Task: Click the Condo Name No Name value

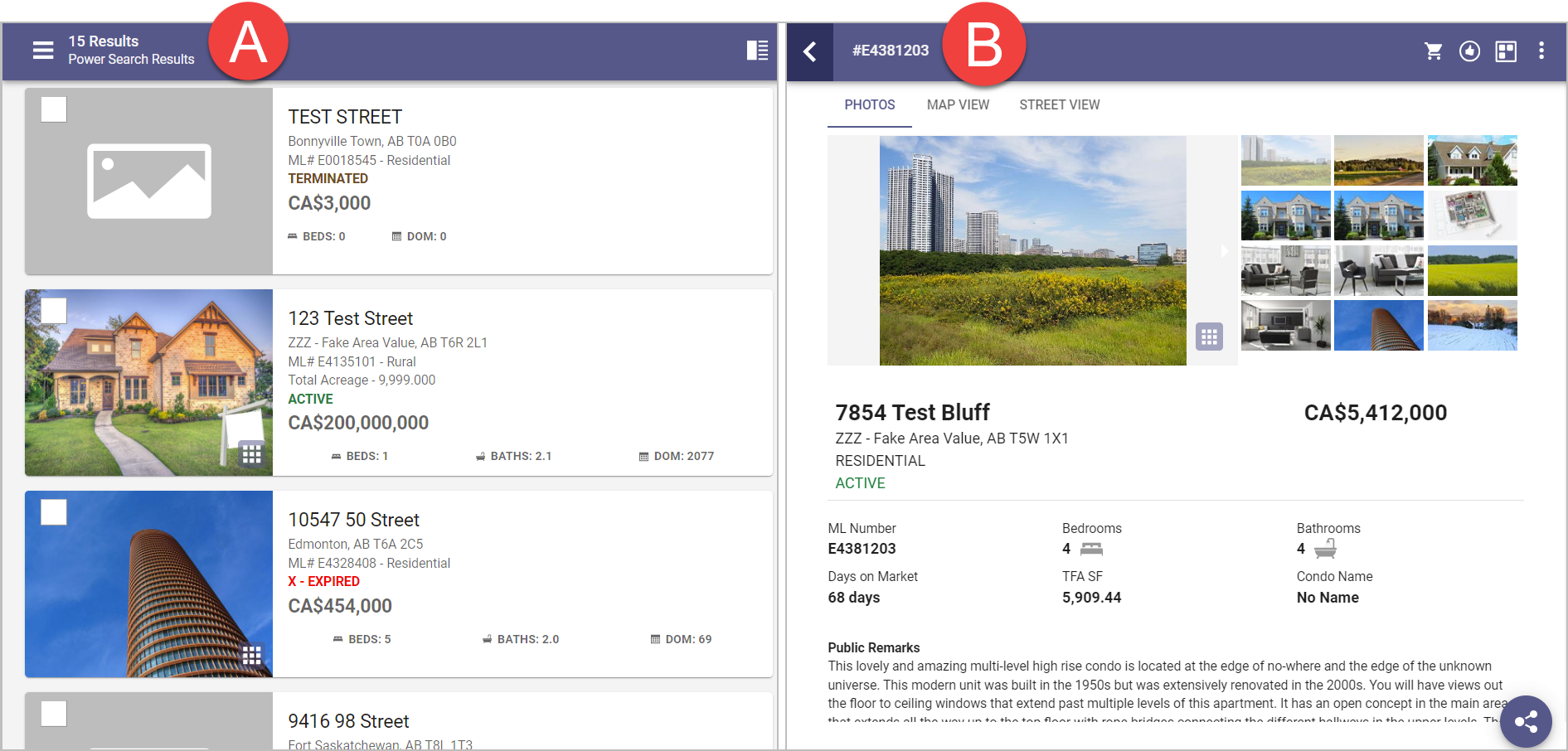Action: pyautogui.click(x=1328, y=598)
